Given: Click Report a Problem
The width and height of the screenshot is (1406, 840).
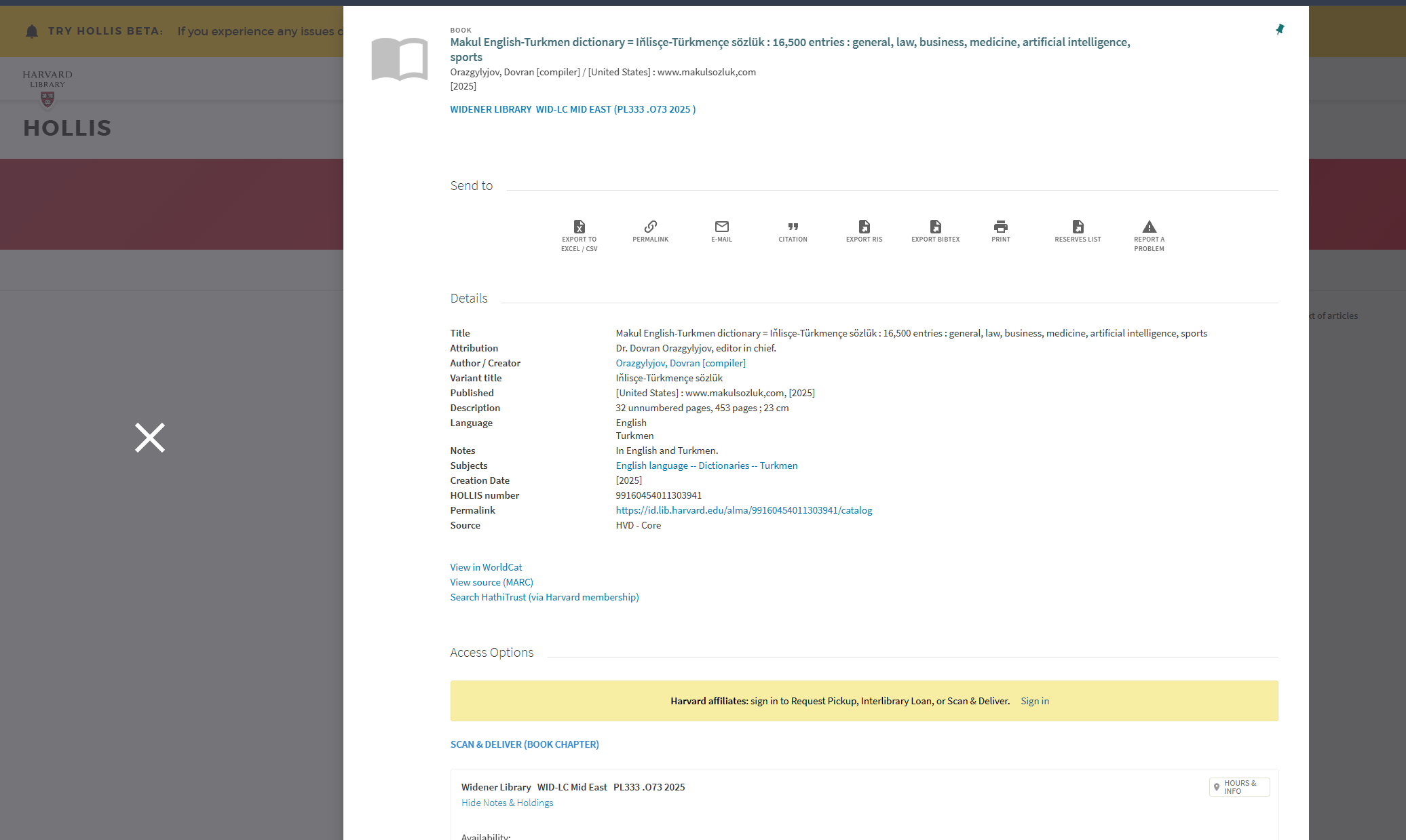Looking at the screenshot, I should click(1149, 234).
